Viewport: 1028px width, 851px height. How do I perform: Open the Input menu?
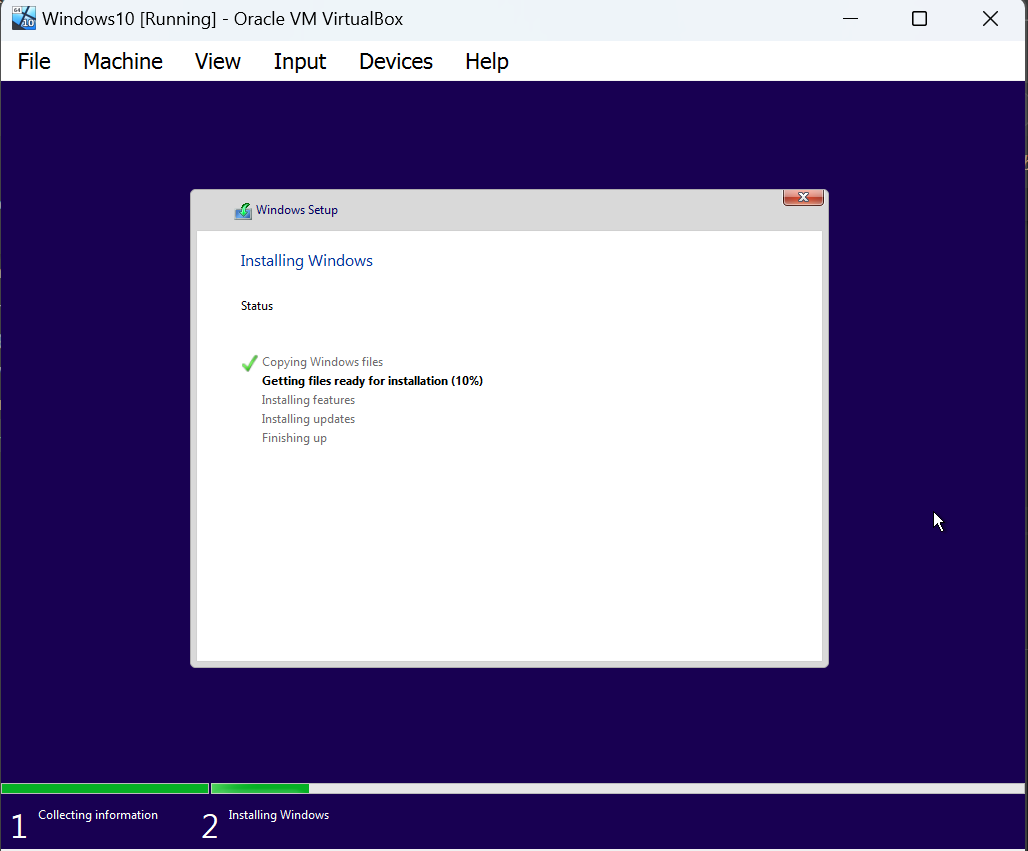tap(300, 62)
